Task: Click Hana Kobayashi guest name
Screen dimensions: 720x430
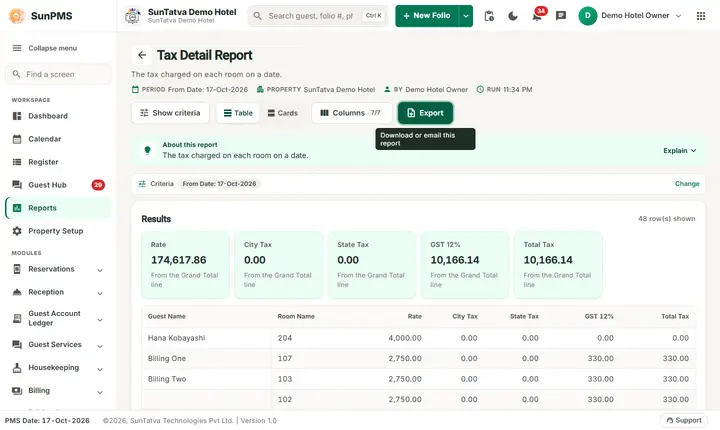Action: pyautogui.click(x=176, y=338)
